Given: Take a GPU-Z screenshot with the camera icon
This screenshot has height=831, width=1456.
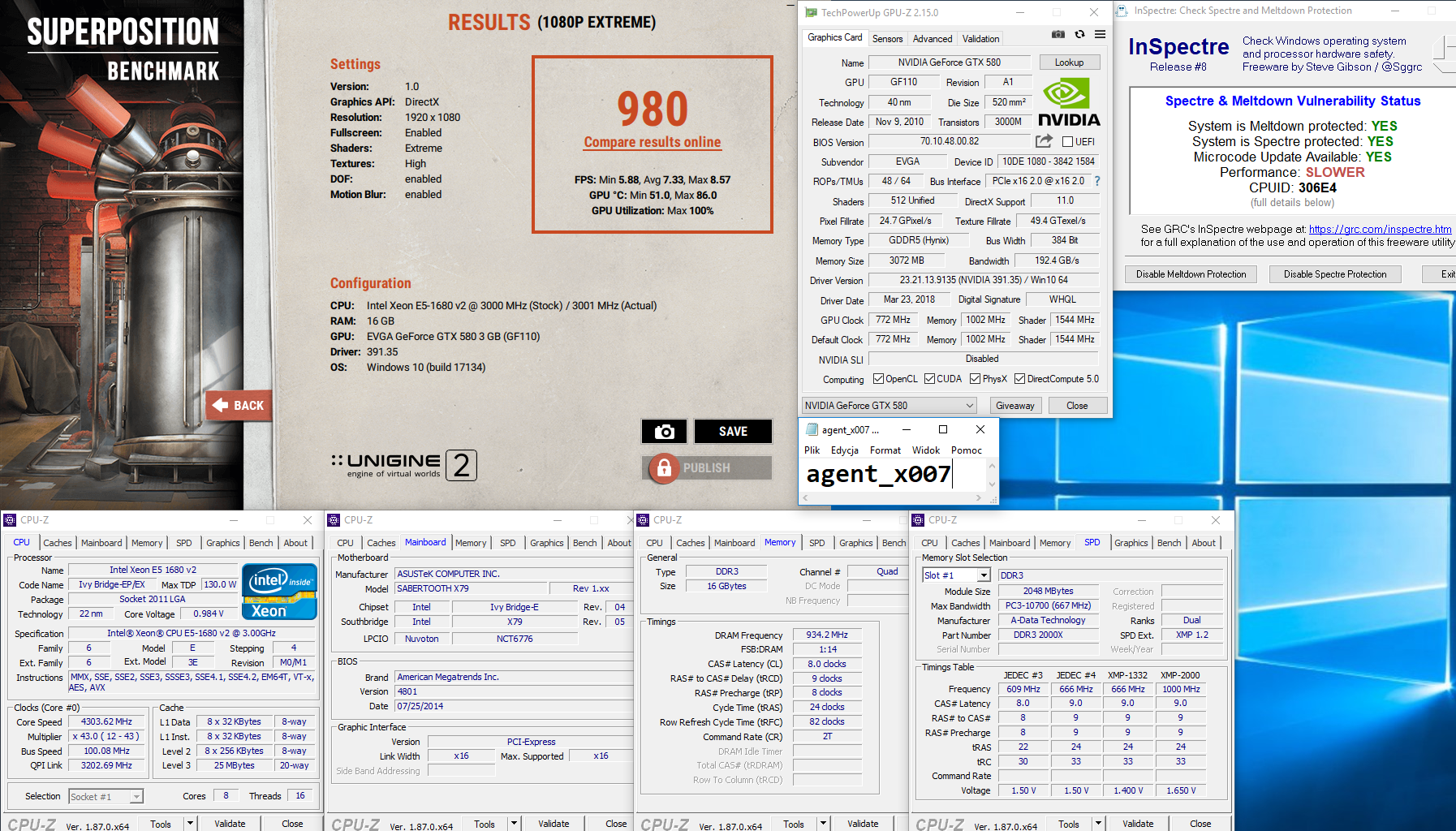Looking at the screenshot, I should click(x=1058, y=34).
